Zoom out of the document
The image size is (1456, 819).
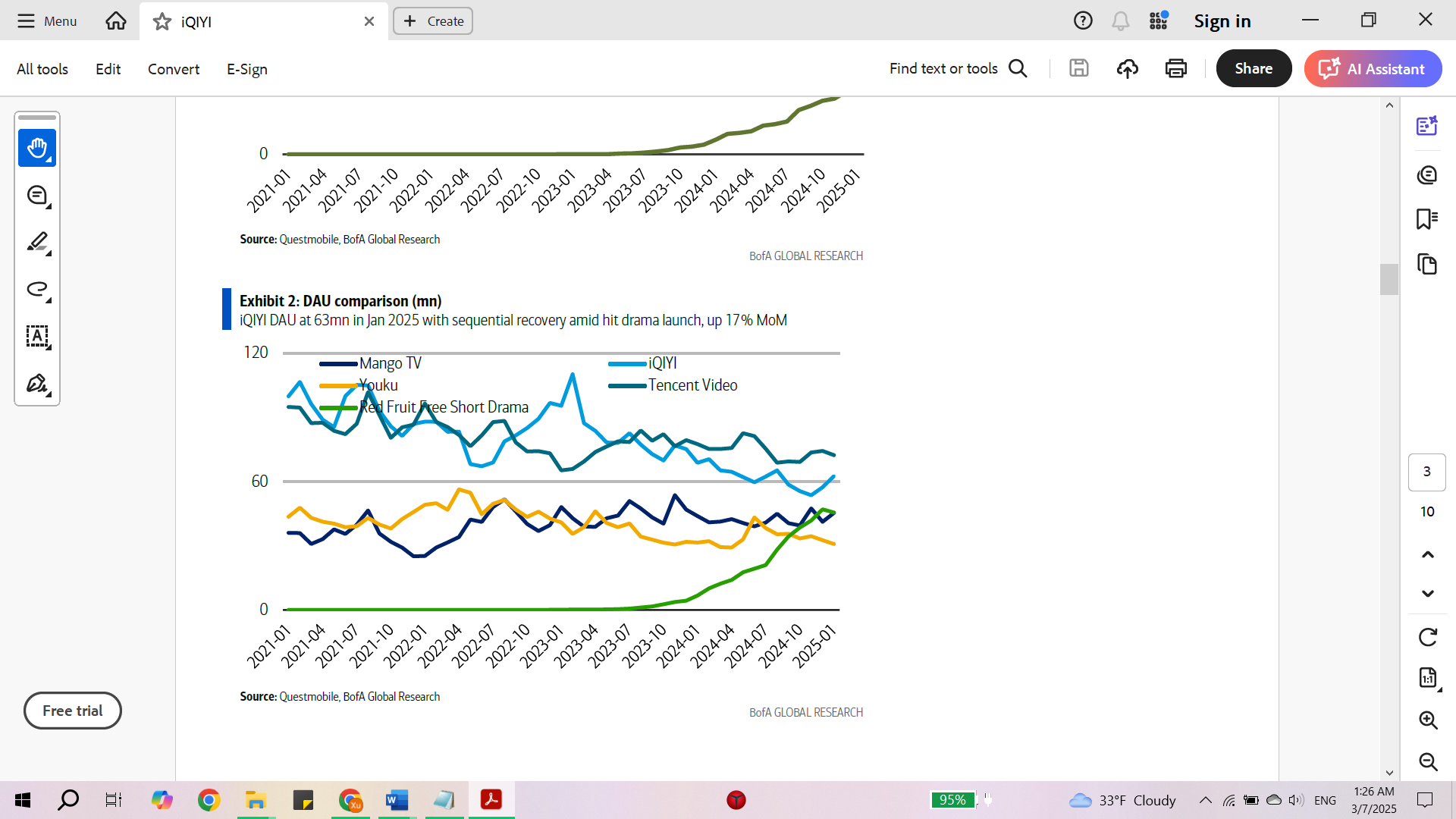pyautogui.click(x=1428, y=761)
